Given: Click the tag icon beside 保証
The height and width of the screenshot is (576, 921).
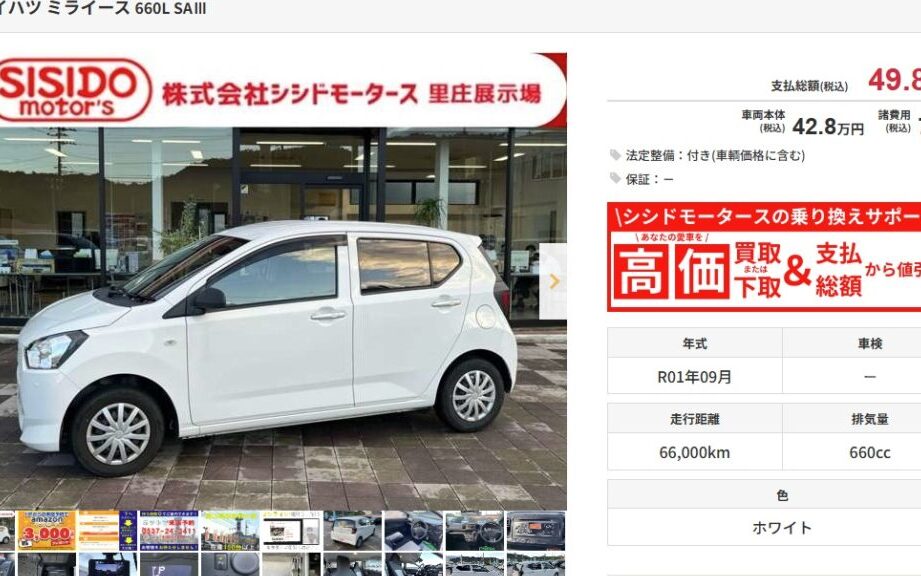Looking at the screenshot, I should [x=615, y=179].
